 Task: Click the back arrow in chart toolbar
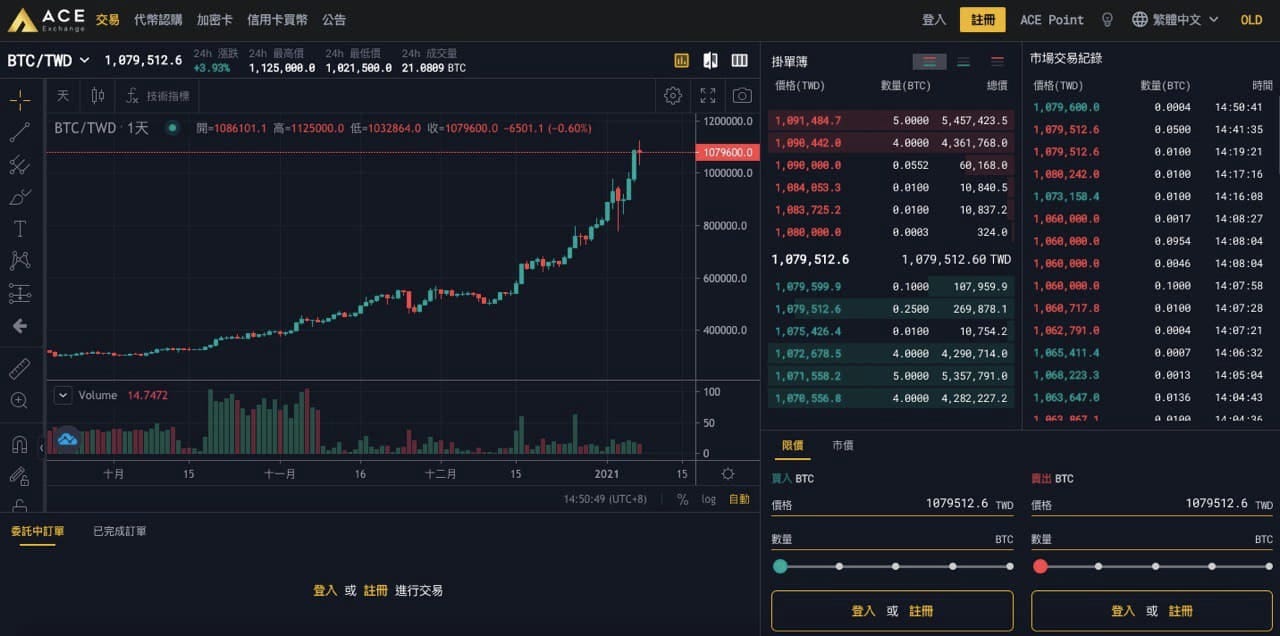pos(20,326)
